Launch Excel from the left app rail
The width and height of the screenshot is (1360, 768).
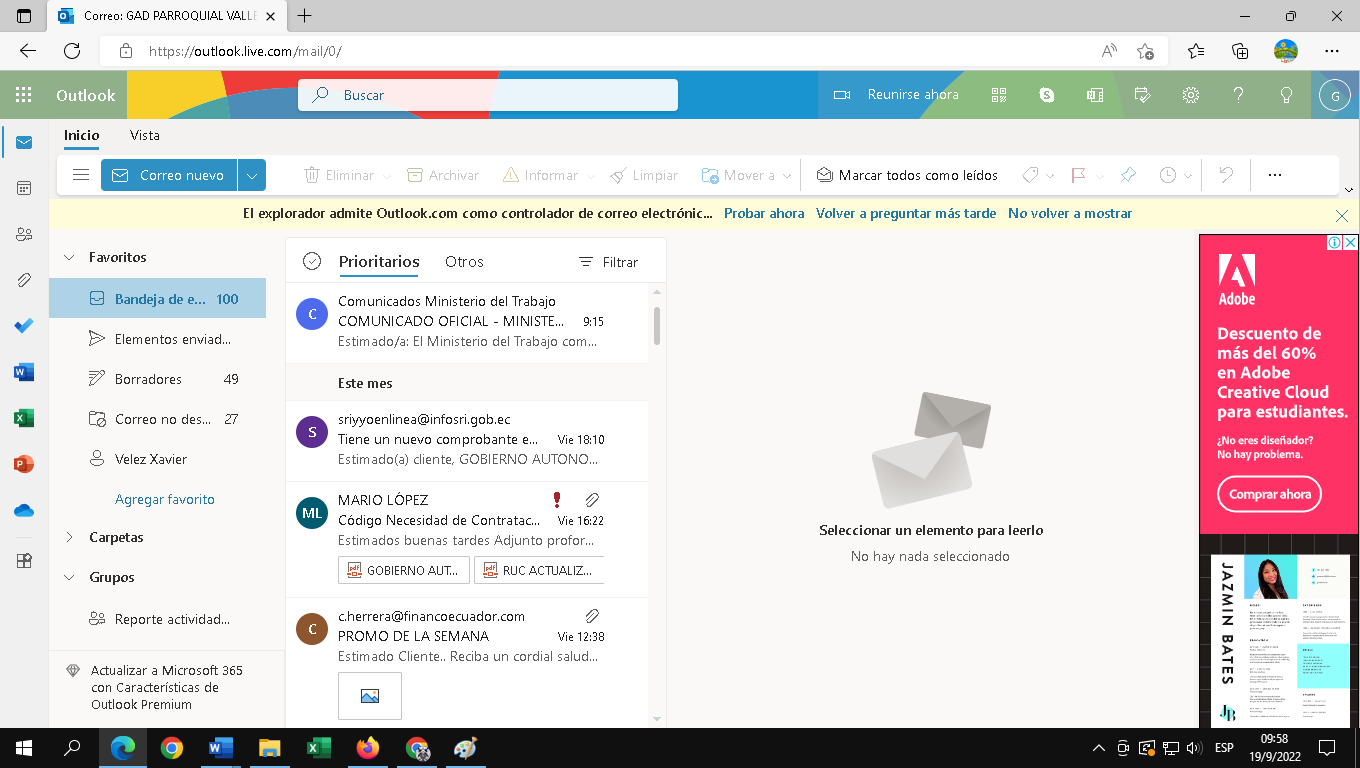[x=24, y=418]
